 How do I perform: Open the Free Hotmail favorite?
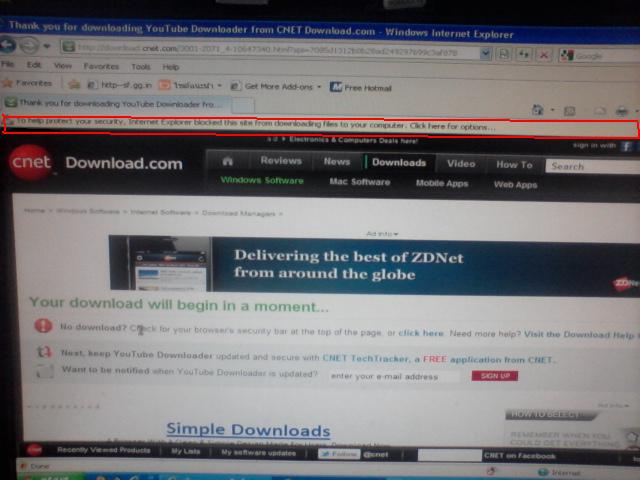(361, 87)
